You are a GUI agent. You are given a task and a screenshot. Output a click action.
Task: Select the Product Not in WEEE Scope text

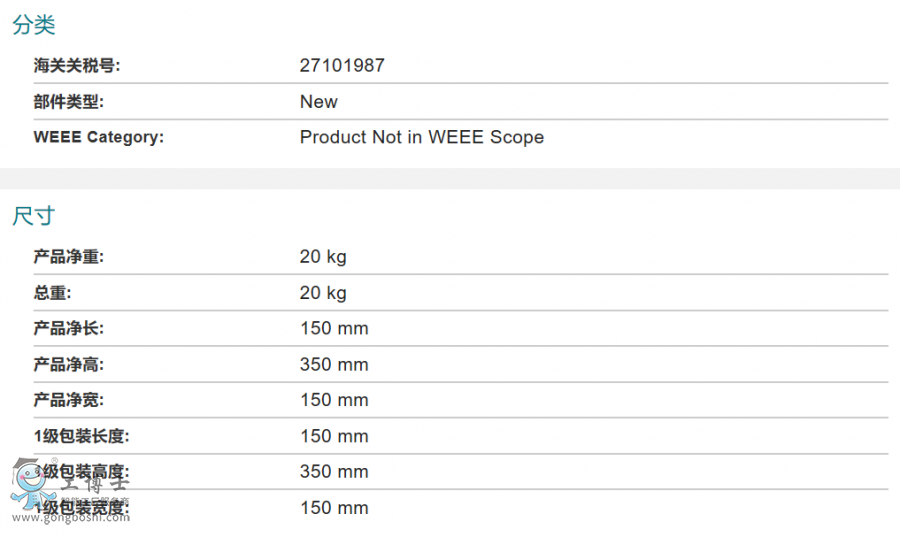[422, 138]
